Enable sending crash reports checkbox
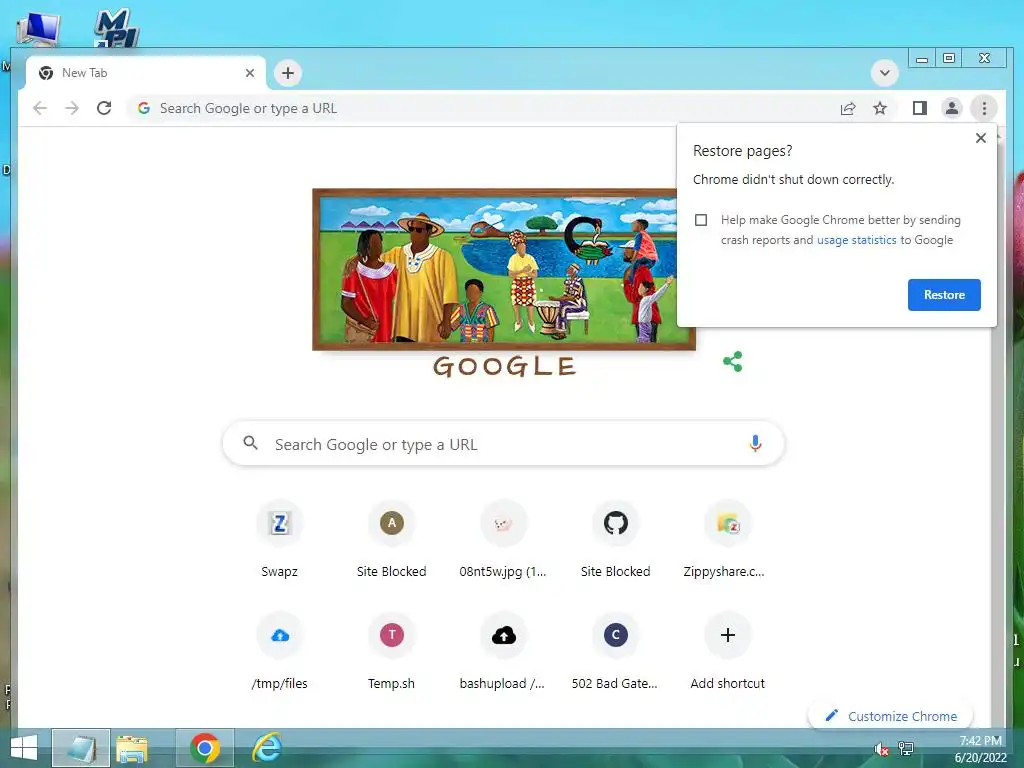Image resolution: width=1024 pixels, height=768 pixels. tap(701, 220)
